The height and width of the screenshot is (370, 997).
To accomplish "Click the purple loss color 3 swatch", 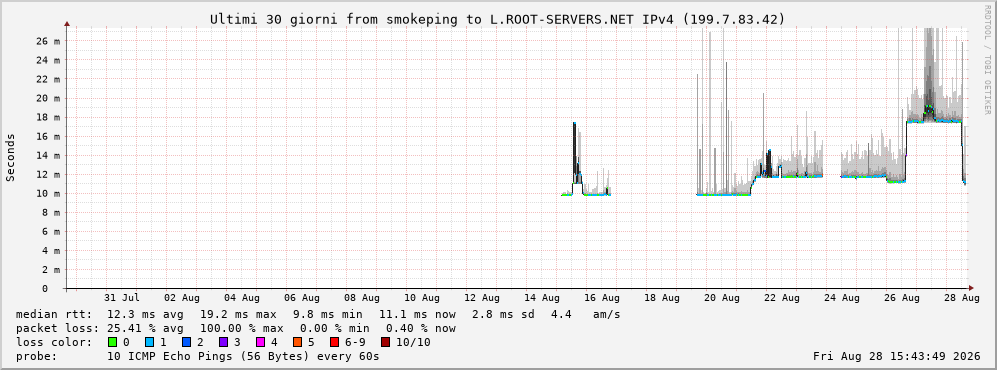I will click(x=224, y=343).
